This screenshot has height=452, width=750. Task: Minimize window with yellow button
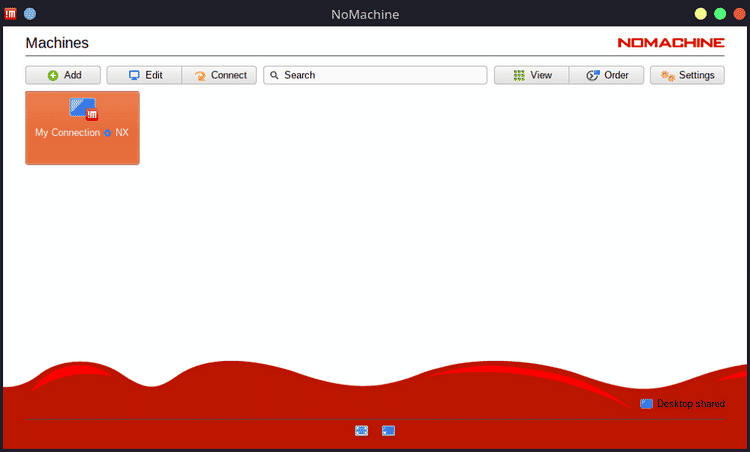(x=700, y=14)
